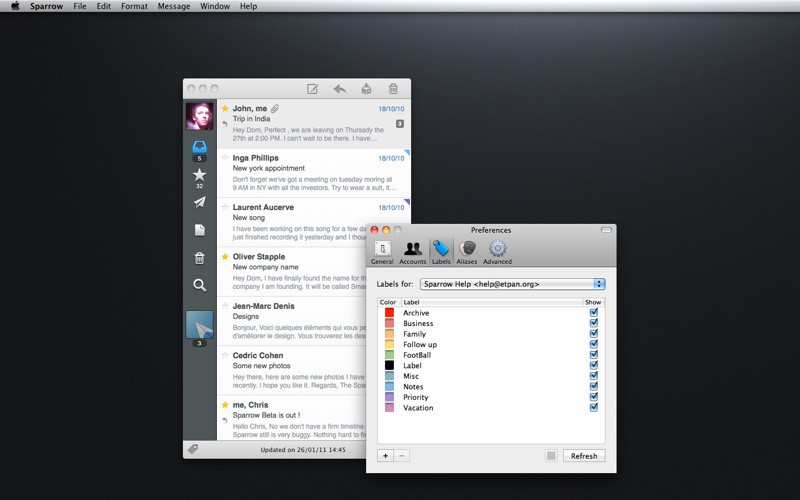Toggle Show checkbox for the Family label
Viewport: 800px width, 500px height.
coord(594,334)
